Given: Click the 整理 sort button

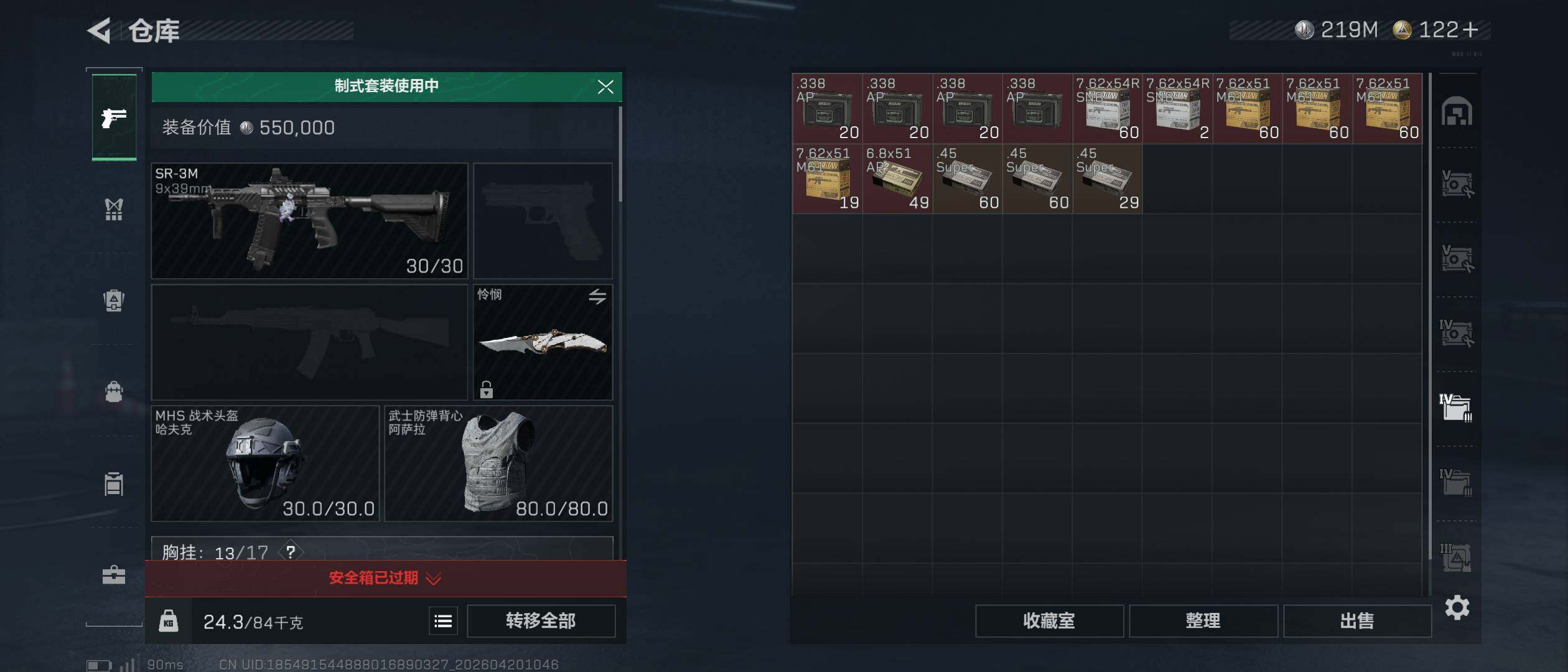Looking at the screenshot, I should pyautogui.click(x=1203, y=621).
